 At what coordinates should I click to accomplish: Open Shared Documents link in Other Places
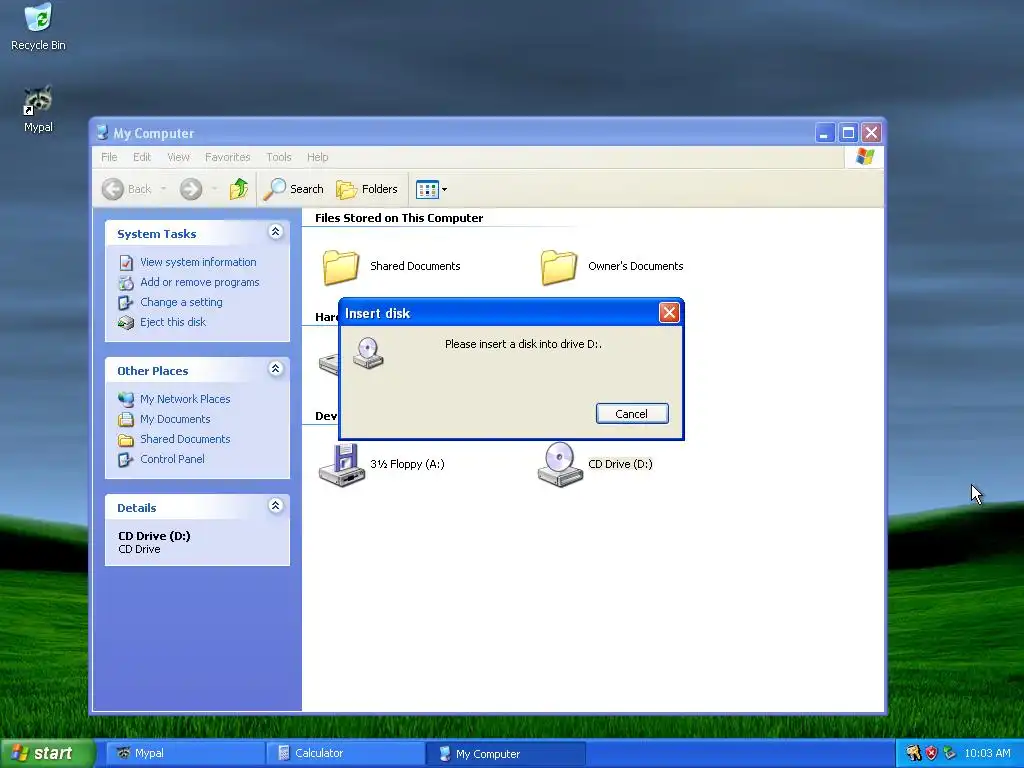(x=185, y=440)
